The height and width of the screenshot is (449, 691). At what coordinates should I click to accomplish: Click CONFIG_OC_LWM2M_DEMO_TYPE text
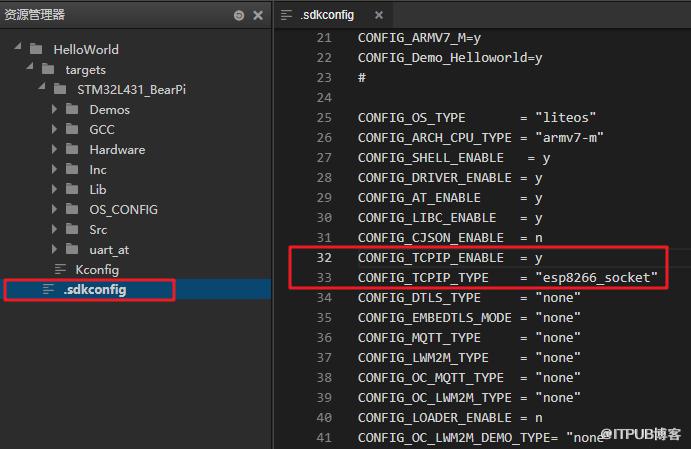[454, 438]
